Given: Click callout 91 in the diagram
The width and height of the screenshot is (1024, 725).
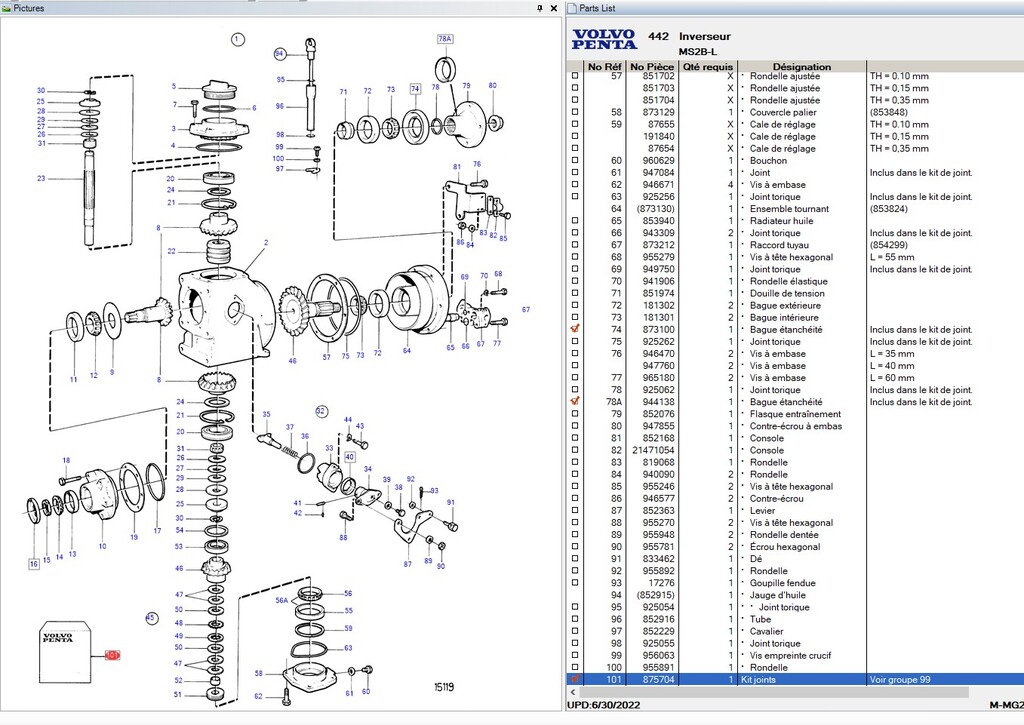Looking at the screenshot, I should 451,502.
